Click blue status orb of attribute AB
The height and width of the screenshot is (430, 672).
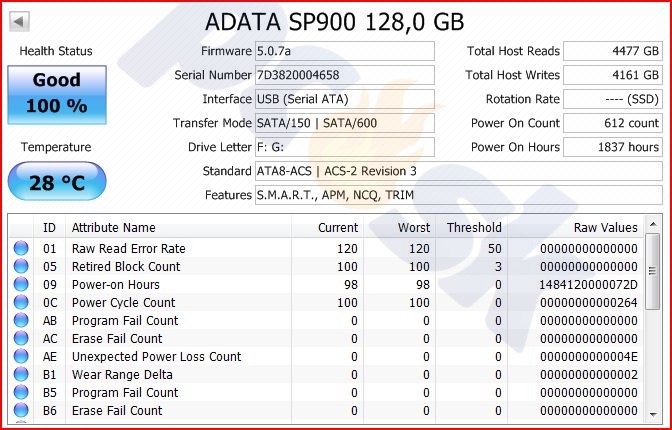(x=21, y=320)
